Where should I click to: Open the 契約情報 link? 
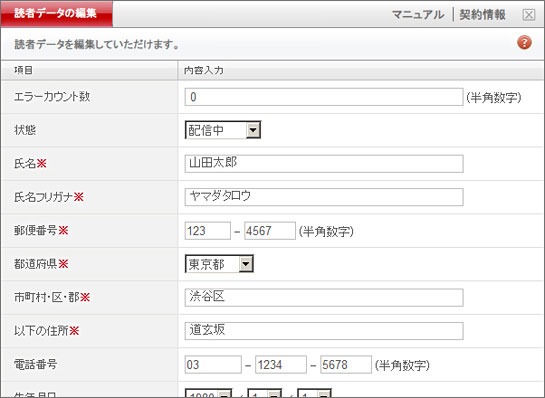[x=482, y=15]
